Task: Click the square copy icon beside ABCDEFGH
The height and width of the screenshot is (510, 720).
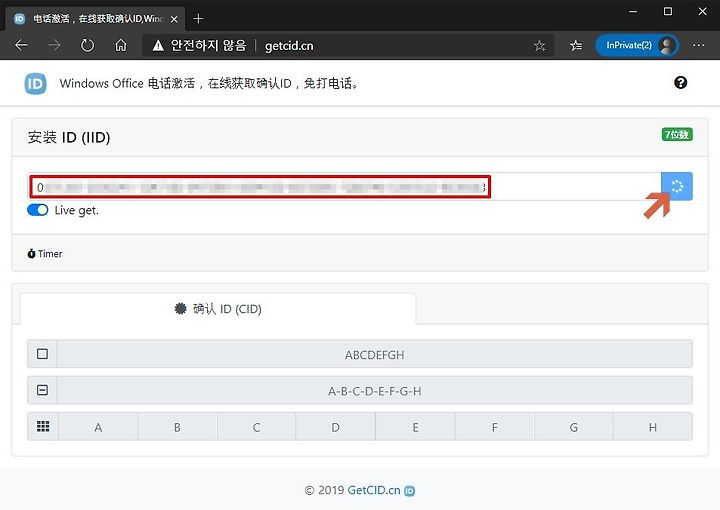Action: click(42, 354)
